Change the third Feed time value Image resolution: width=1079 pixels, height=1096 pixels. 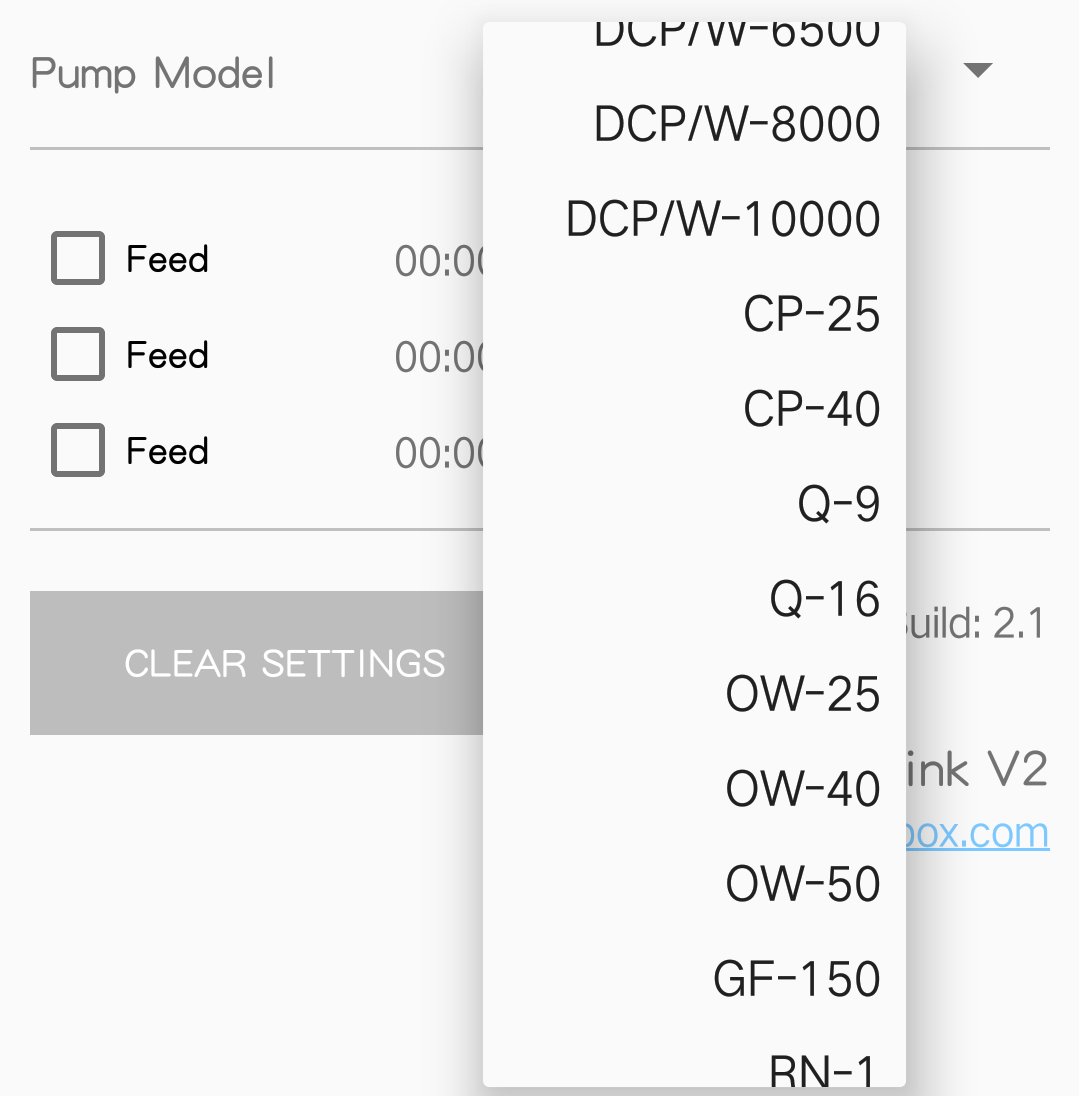[439, 452]
